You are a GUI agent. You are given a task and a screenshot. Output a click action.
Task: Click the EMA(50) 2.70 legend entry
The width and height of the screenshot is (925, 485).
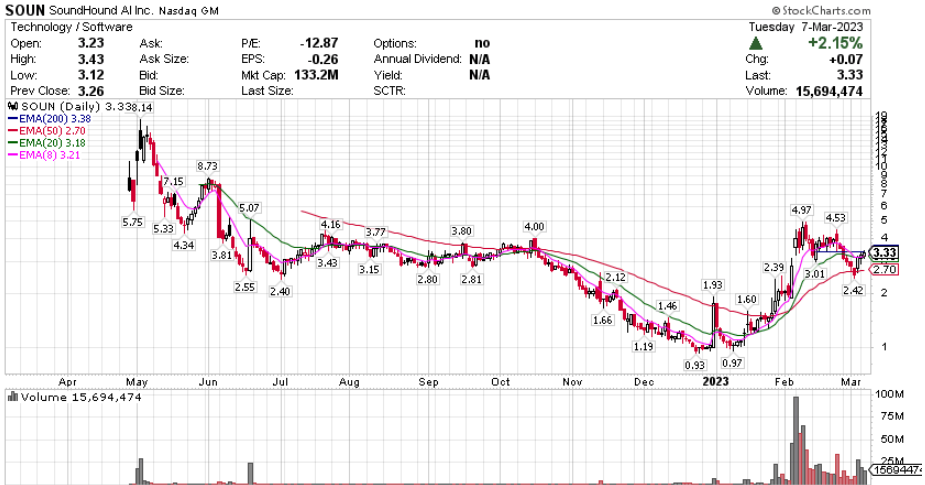coord(47,131)
